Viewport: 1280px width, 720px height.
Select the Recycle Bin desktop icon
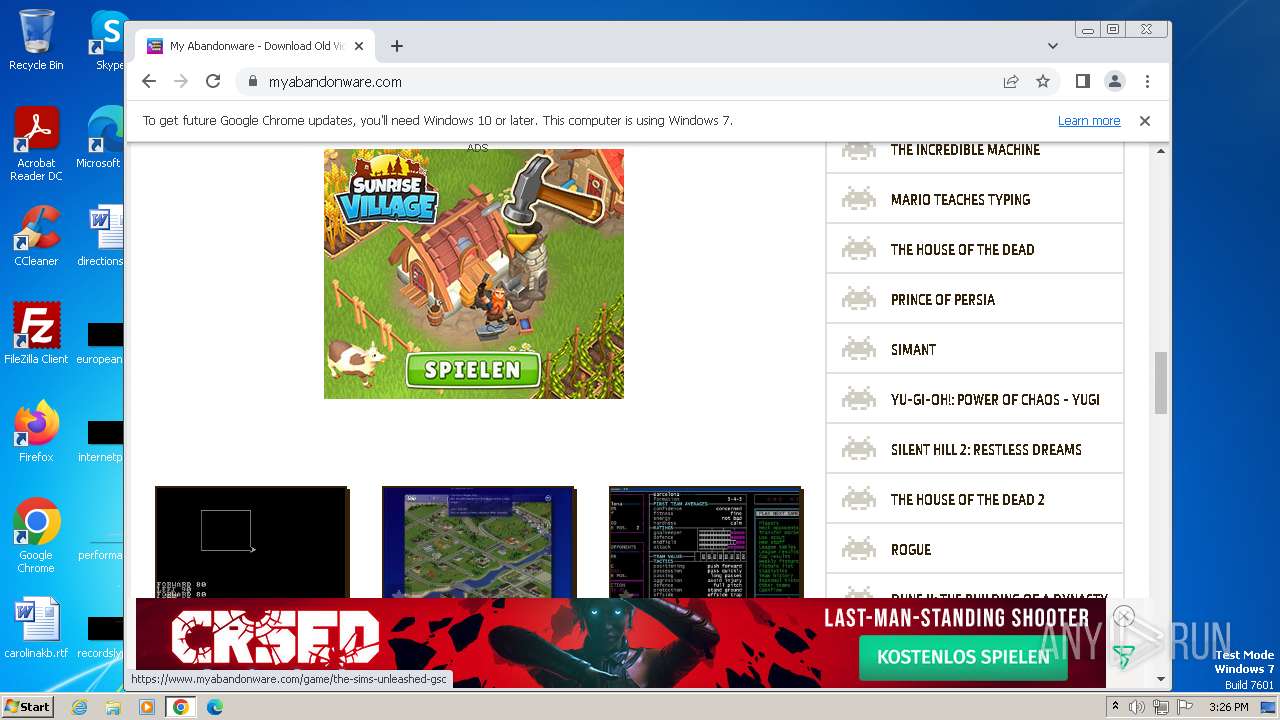[x=36, y=40]
